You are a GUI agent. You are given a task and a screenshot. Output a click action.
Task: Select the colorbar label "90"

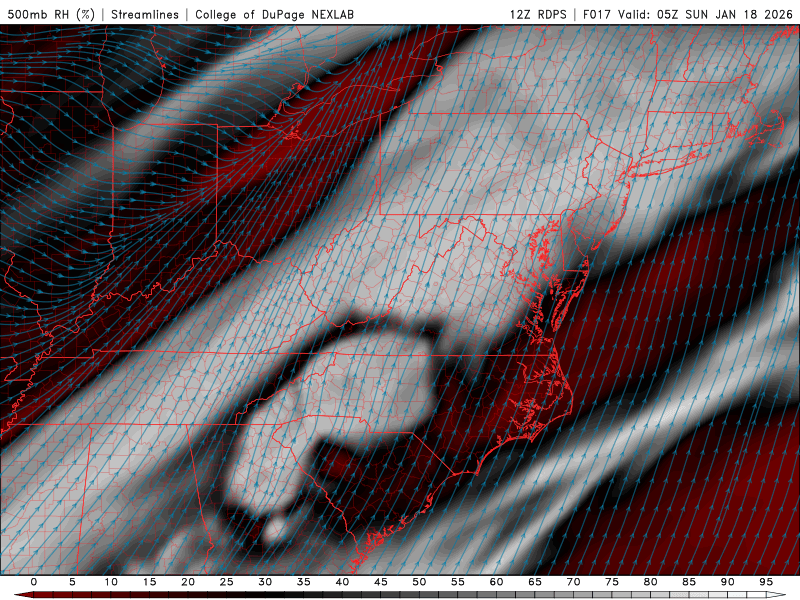point(728,582)
